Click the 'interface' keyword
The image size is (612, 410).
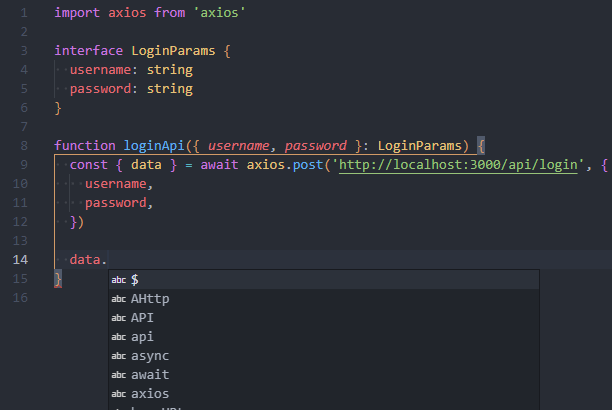[x=89, y=51]
